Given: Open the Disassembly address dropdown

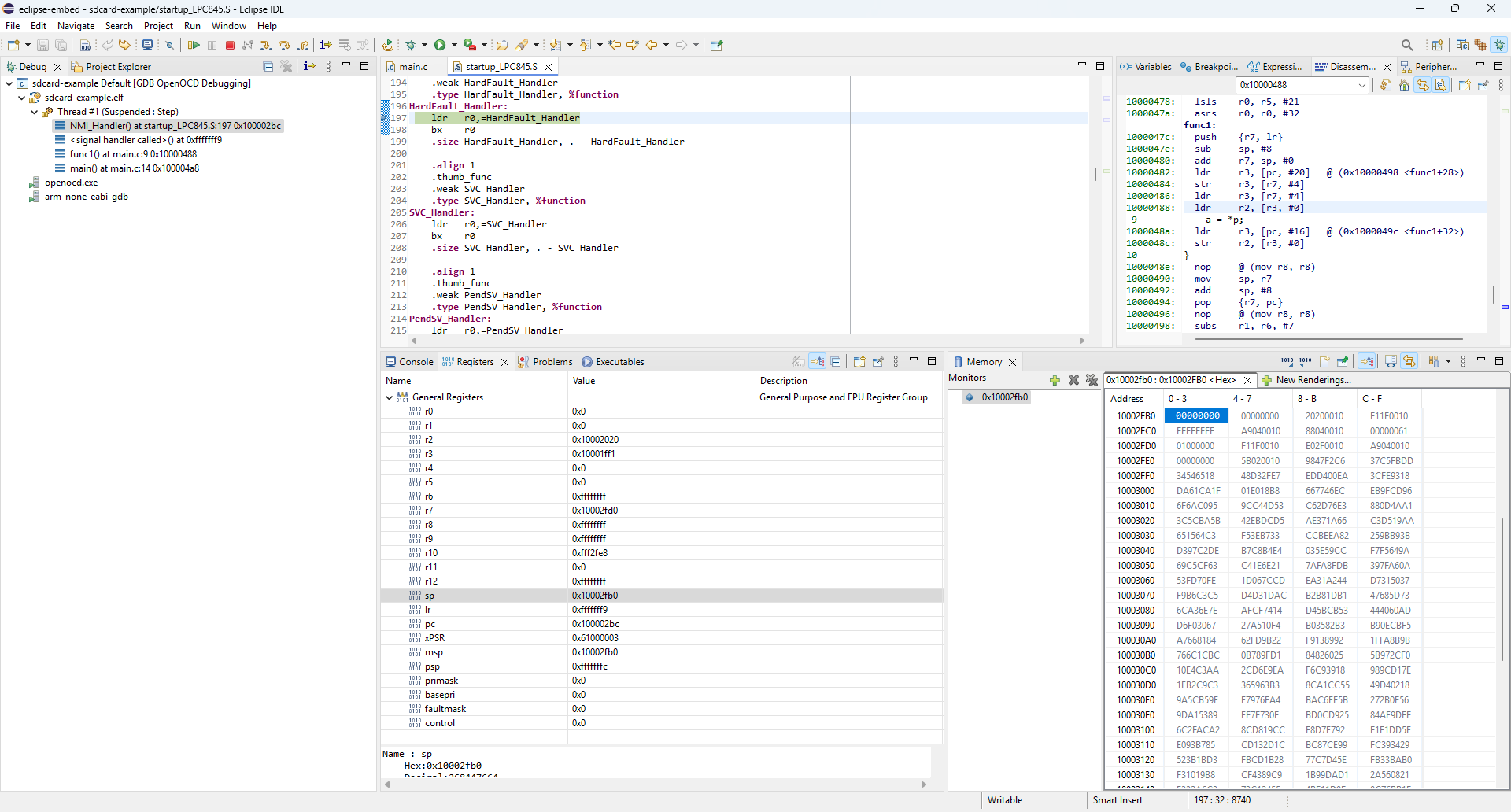Looking at the screenshot, I should [1362, 85].
